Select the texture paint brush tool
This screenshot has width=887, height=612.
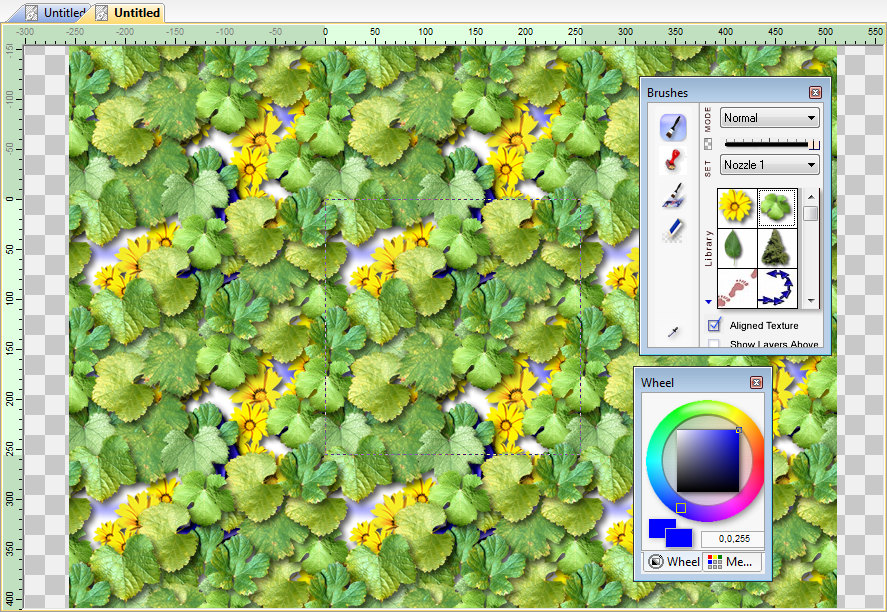pyautogui.click(x=673, y=195)
